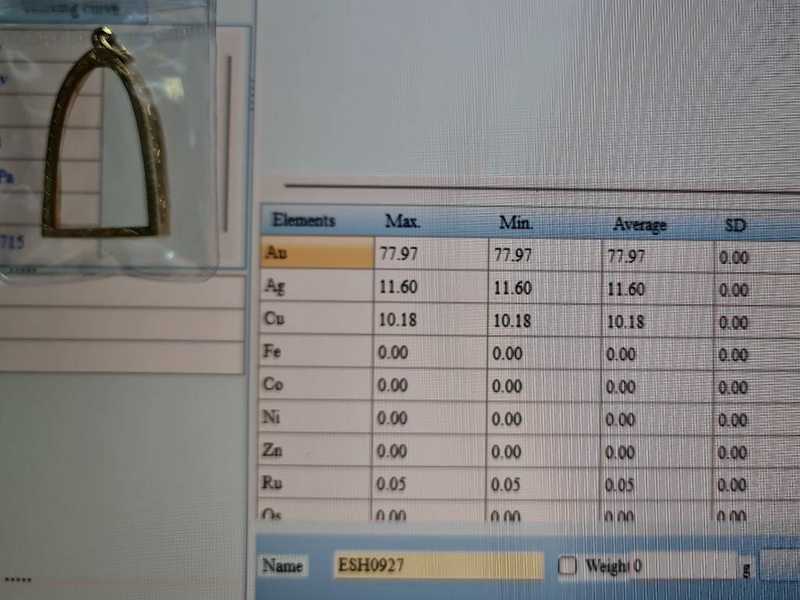The height and width of the screenshot is (600, 800).
Task: Select the Ag element row
Action: (315, 287)
